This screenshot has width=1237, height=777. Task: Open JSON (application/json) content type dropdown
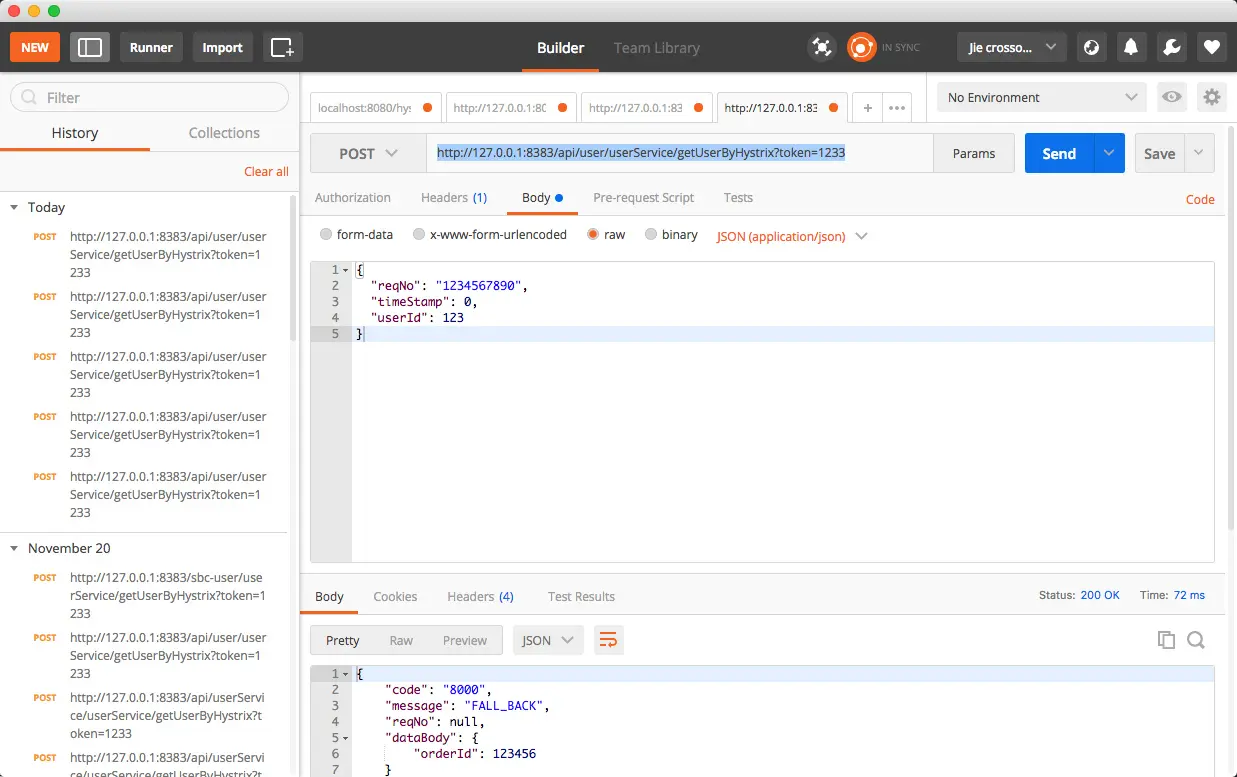[x=791, y=236]
